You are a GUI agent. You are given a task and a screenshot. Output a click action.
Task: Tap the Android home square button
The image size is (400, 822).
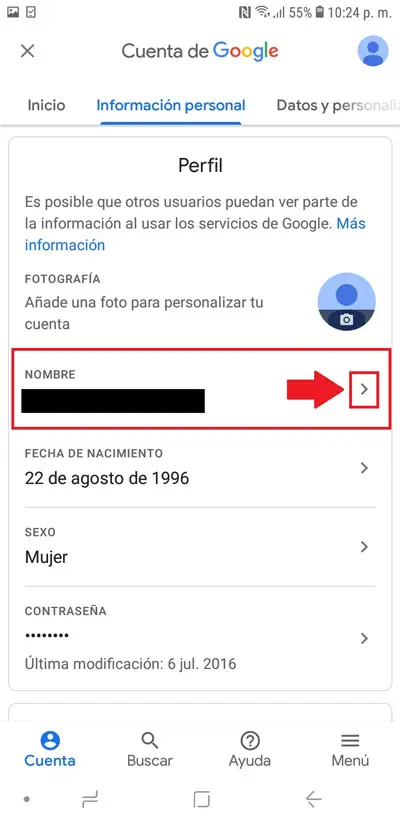(x=201, y=799)
